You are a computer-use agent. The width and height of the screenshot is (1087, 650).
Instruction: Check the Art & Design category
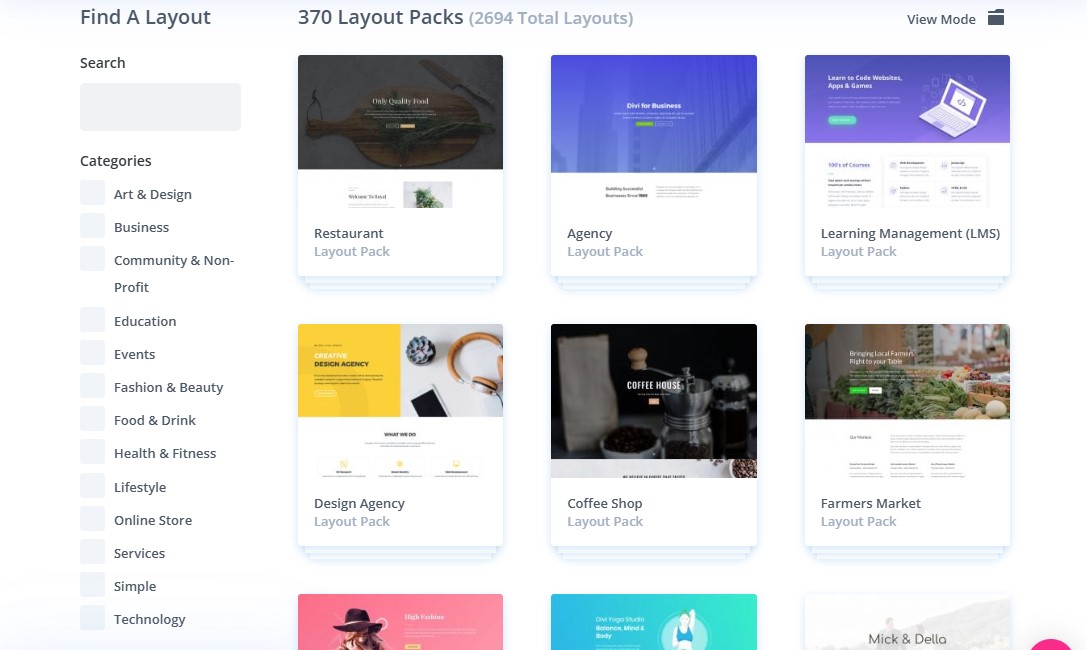click(x=92, y=193)
